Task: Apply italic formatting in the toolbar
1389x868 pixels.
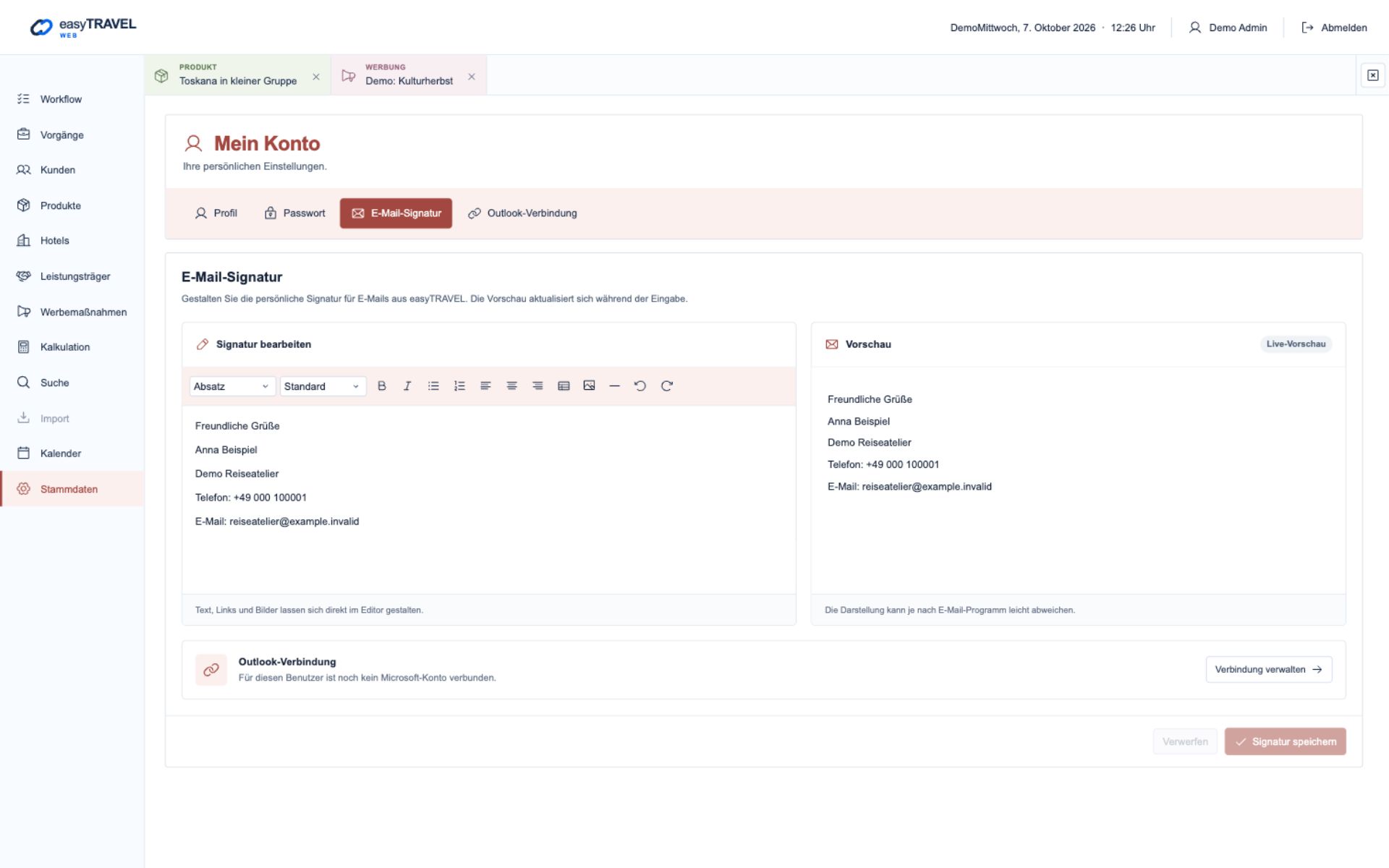Action: [x=407, y=386]
